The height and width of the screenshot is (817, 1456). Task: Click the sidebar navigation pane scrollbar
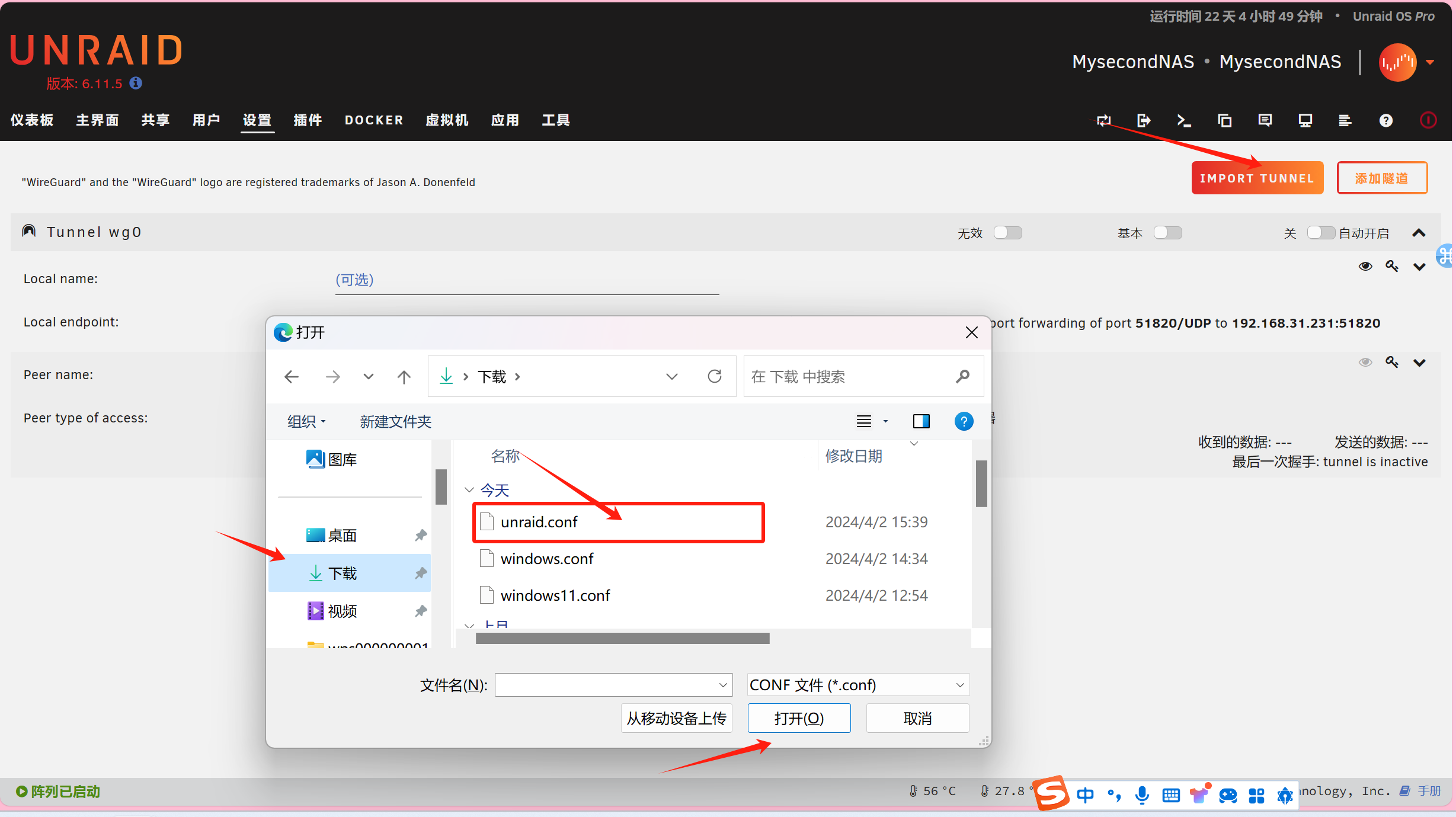click(441, 486)
